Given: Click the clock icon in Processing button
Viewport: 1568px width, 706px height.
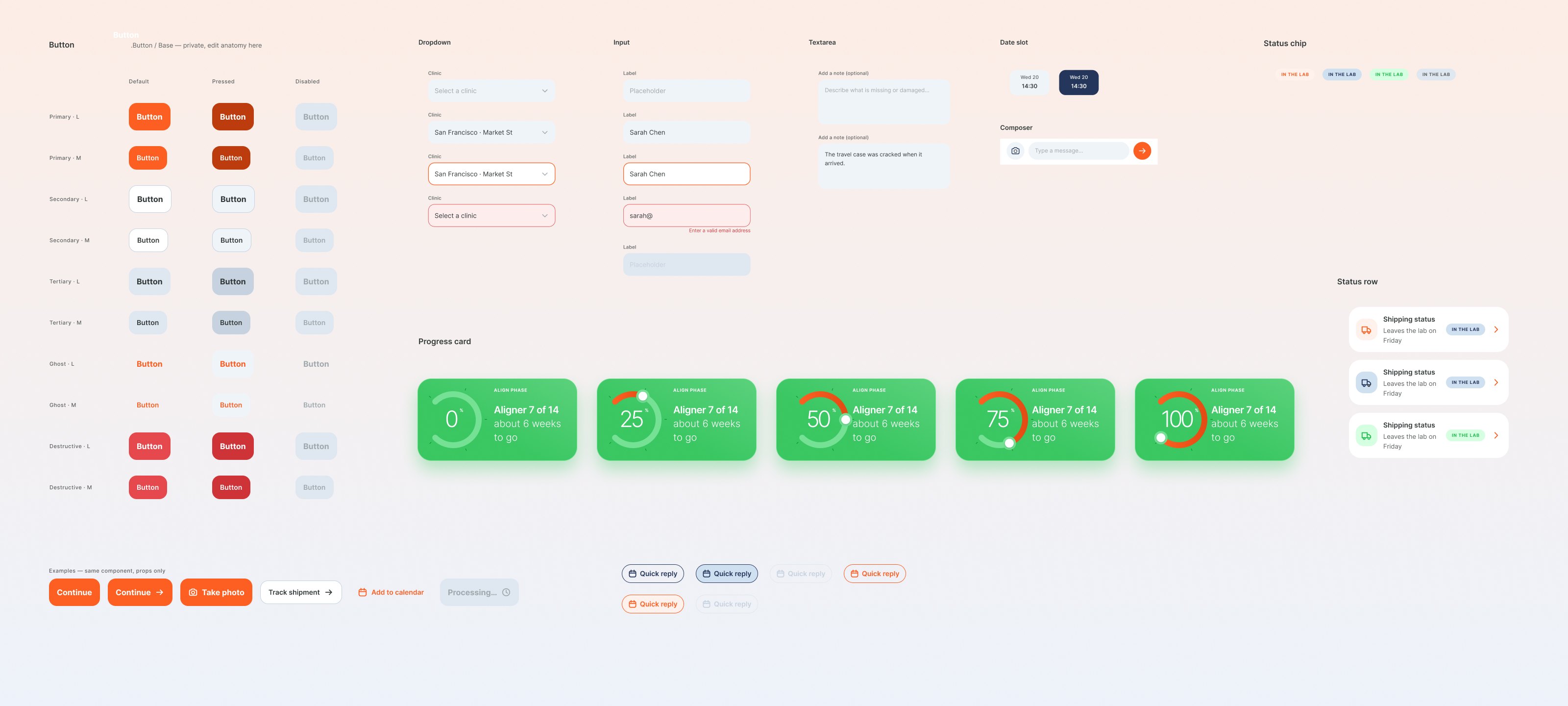Looking at the screenshot, I should [506, 592].
